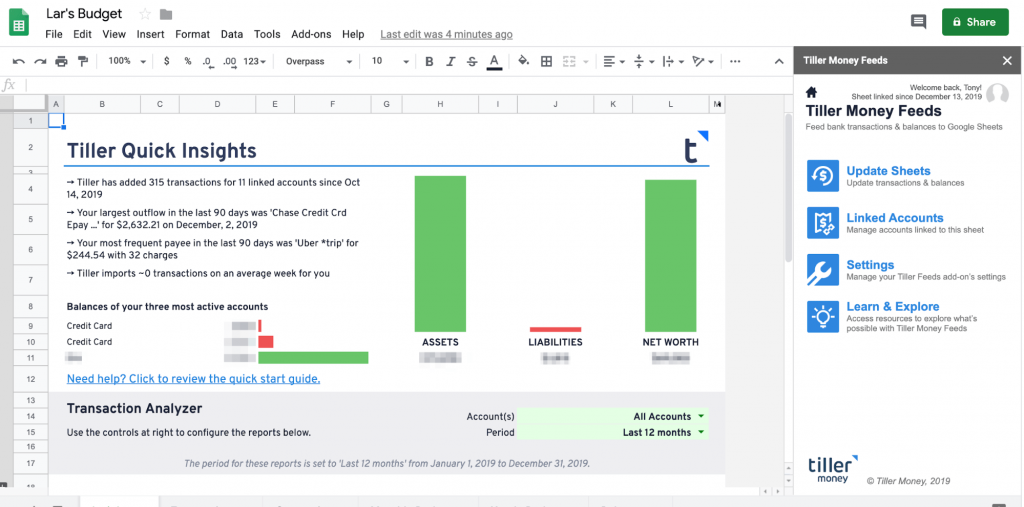The height and width of the screenshot is (507, 1024).
Task: Toggle strikethrough formatting
Action: pos(472,61)
